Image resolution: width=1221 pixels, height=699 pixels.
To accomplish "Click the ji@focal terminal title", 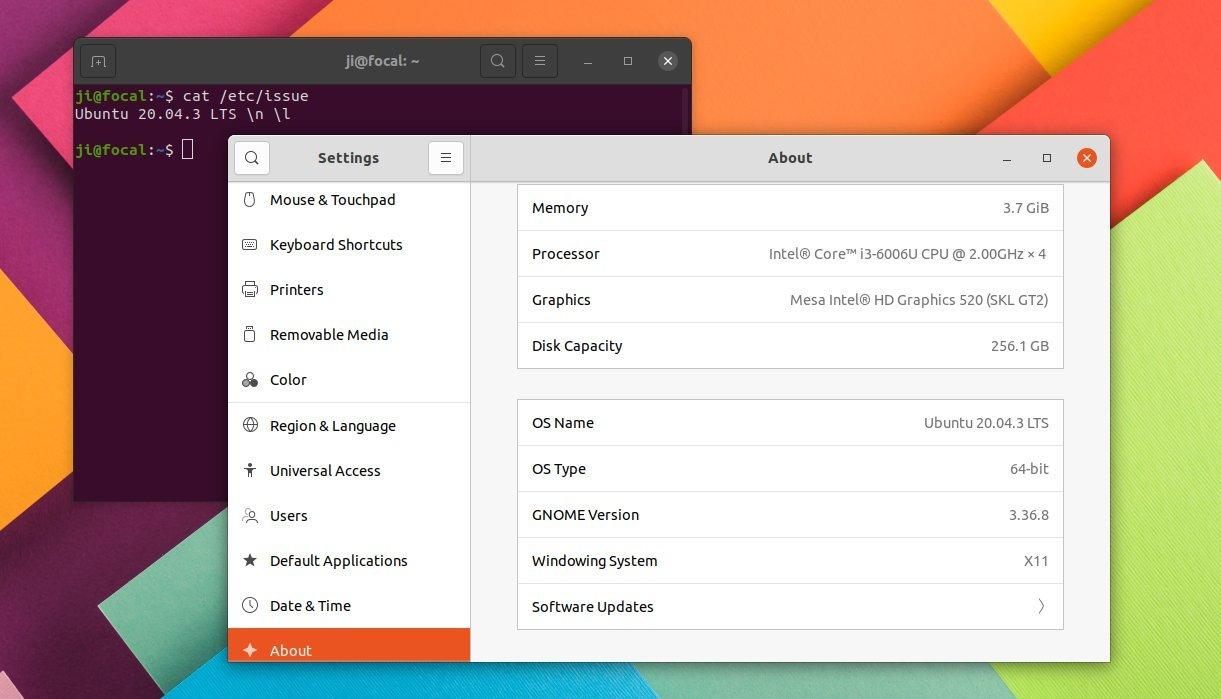I will pos(383,61).
